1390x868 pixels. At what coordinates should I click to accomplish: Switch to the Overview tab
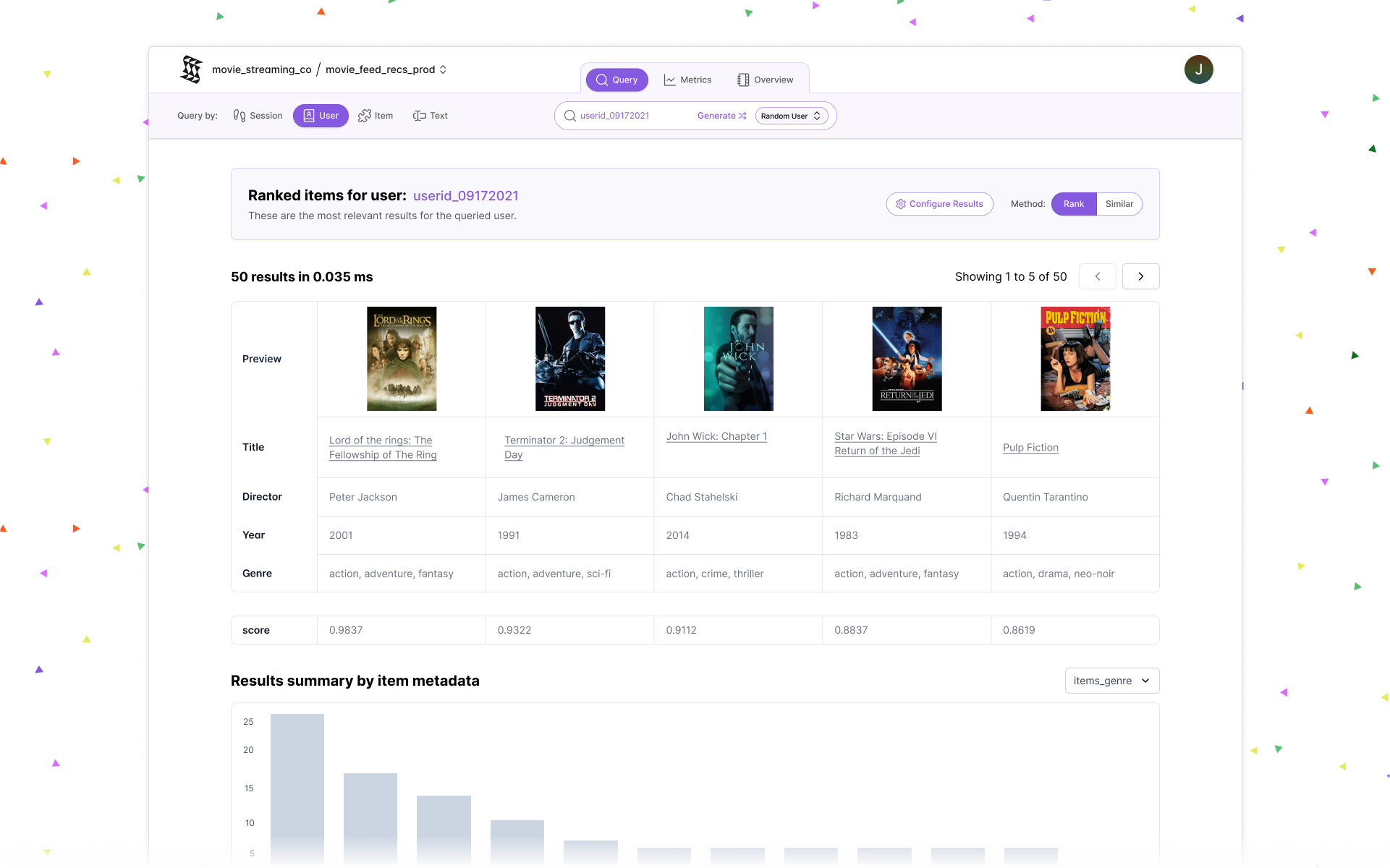click(766, 80)
